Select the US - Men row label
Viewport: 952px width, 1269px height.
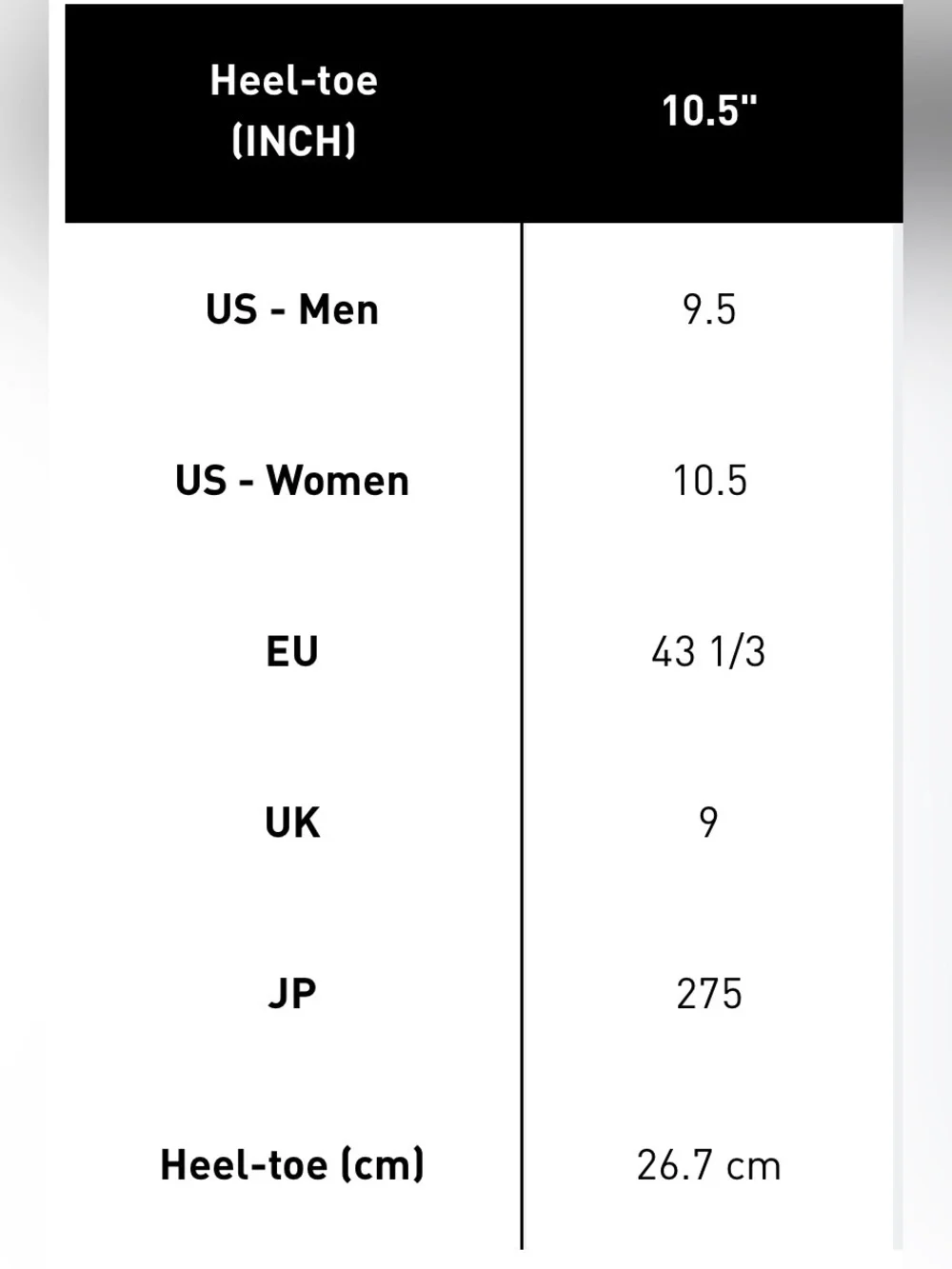[292, 310]
